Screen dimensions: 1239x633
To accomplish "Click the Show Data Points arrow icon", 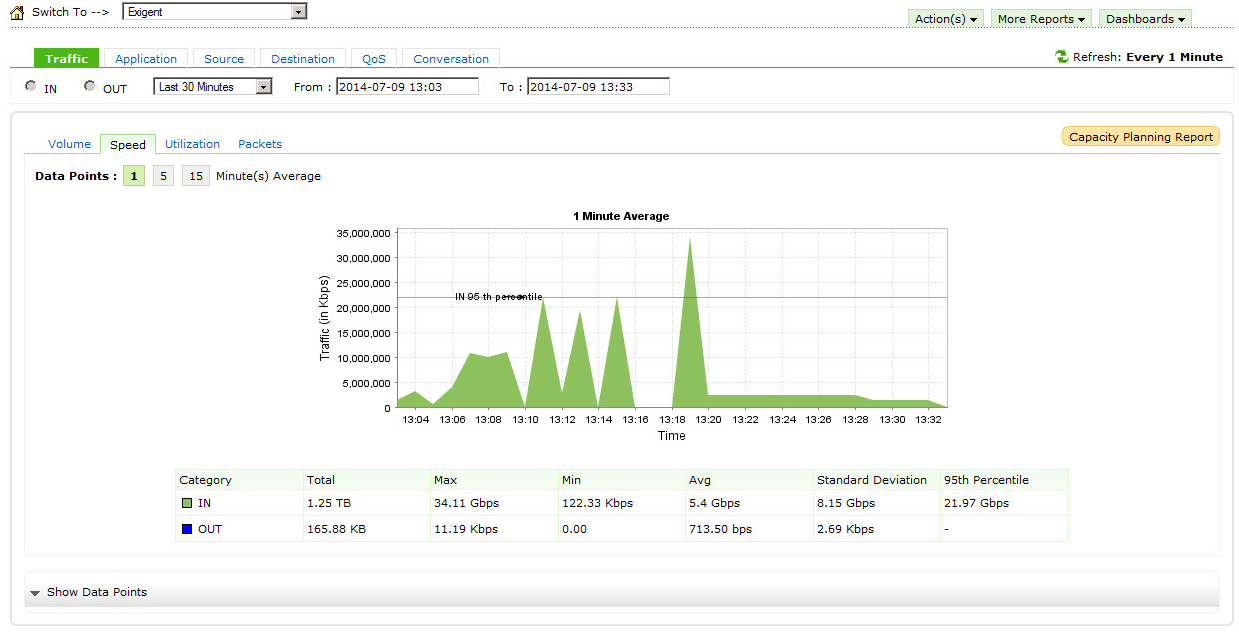I will point(35,593).
